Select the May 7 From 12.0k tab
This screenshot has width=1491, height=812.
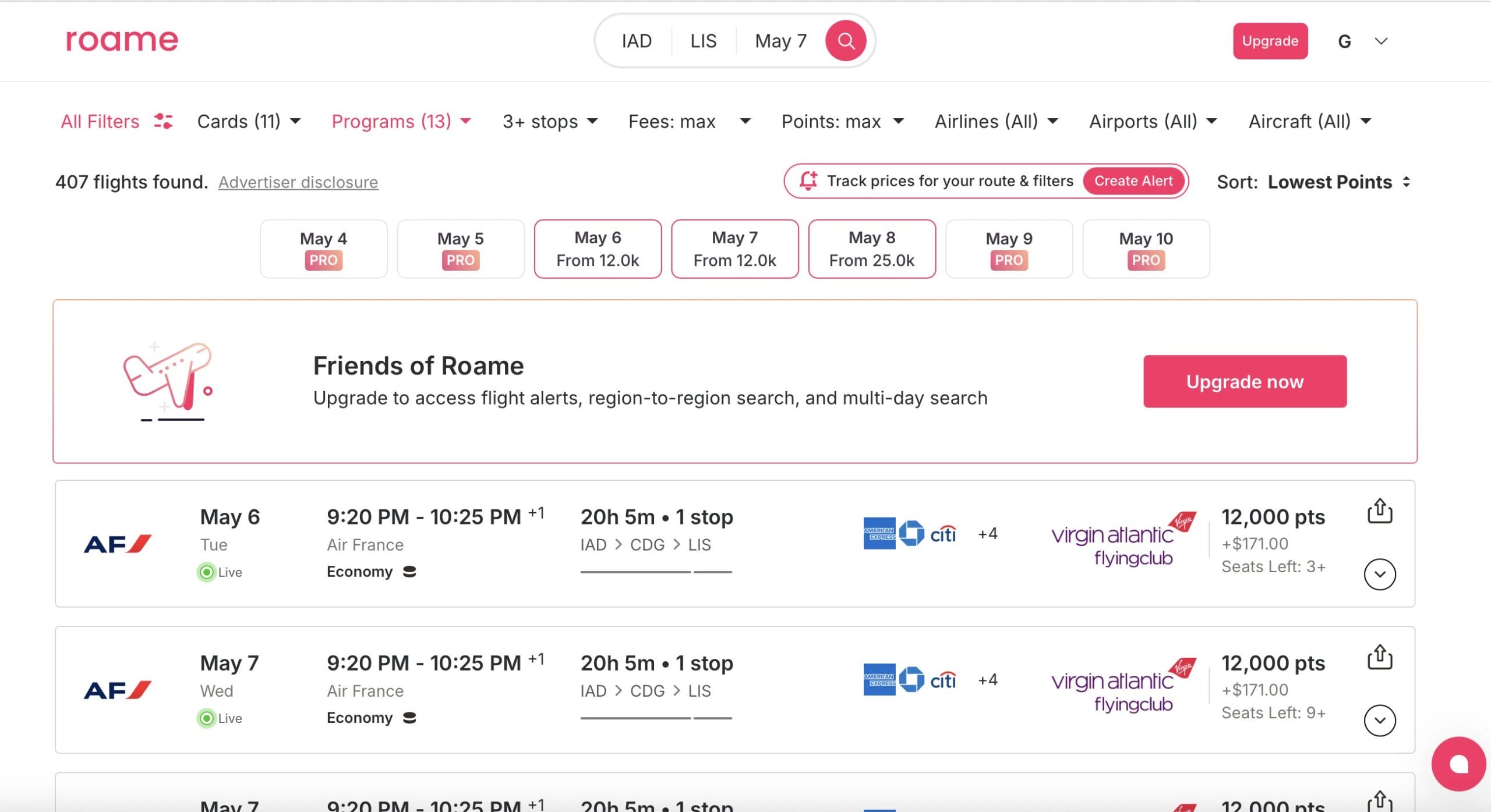(735, 249)
